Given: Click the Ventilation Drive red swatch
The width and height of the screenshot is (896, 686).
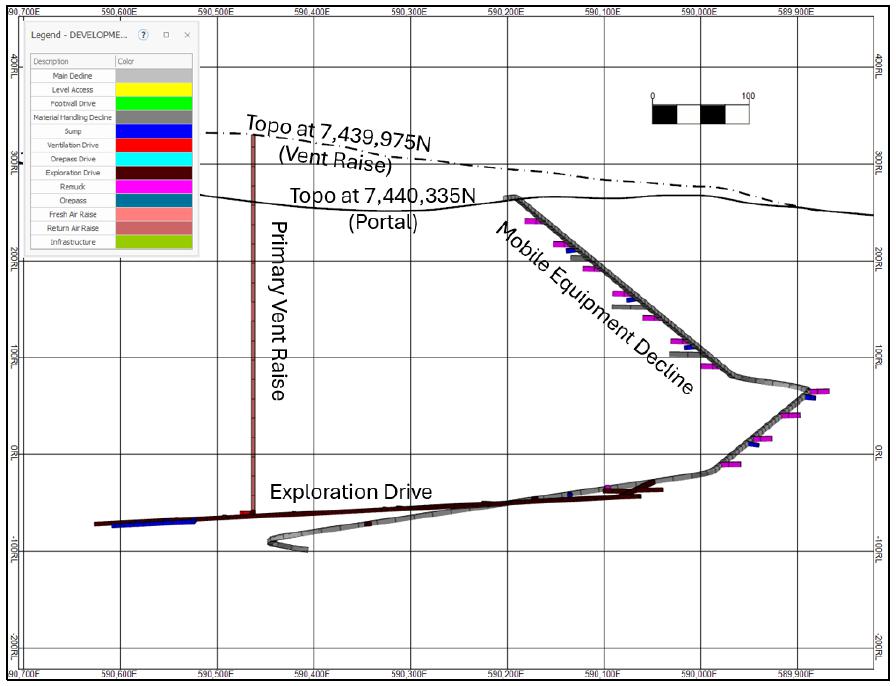Looking at the screenshot, I should (154, 145).
